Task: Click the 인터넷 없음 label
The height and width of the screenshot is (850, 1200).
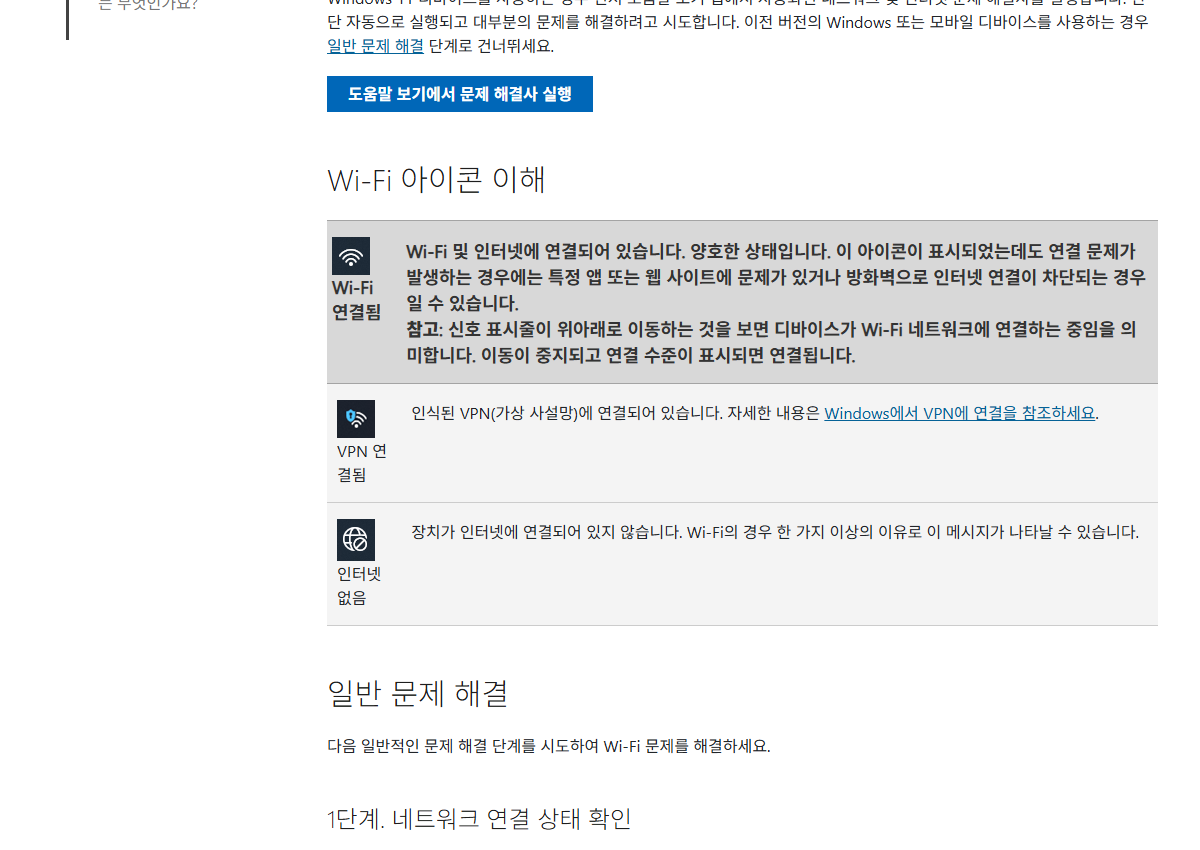Action: [359, 586]
